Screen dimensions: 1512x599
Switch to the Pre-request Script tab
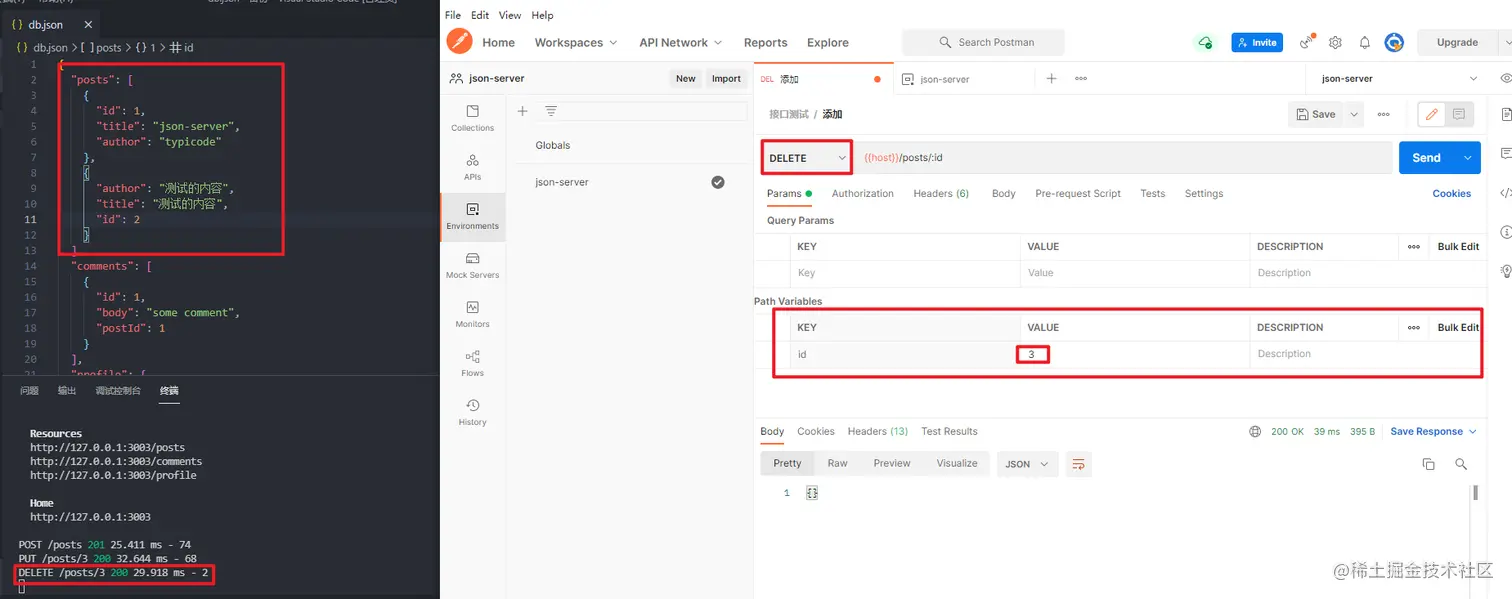[1078, 194]
